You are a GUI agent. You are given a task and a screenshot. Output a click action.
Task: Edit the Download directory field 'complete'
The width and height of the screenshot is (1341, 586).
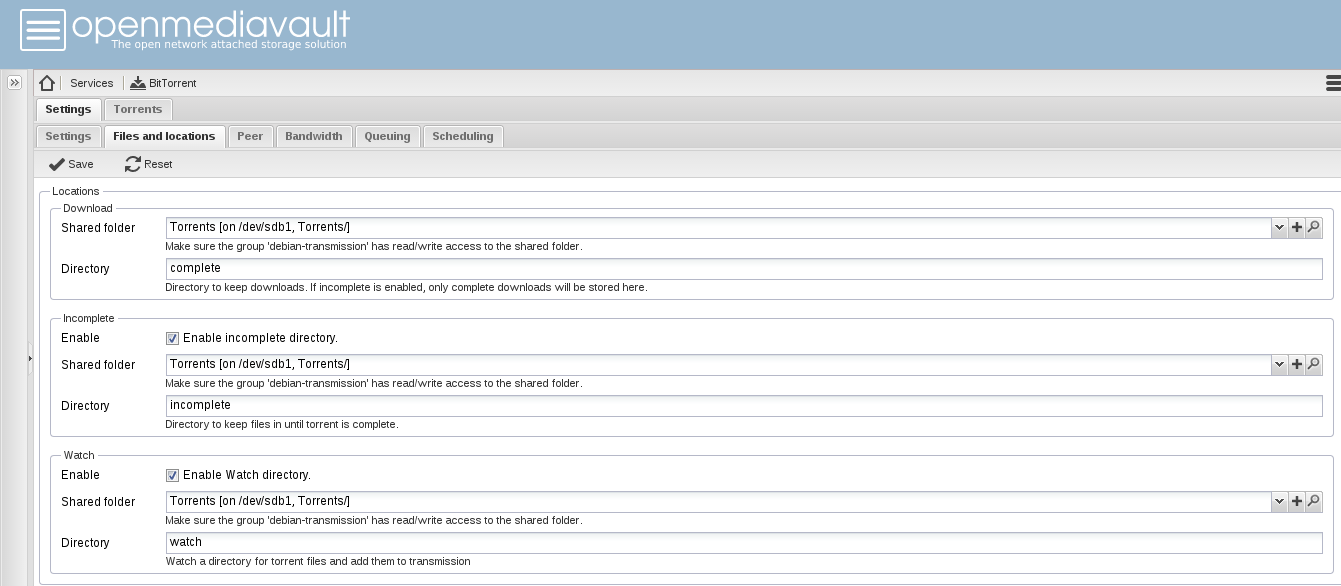744,269
